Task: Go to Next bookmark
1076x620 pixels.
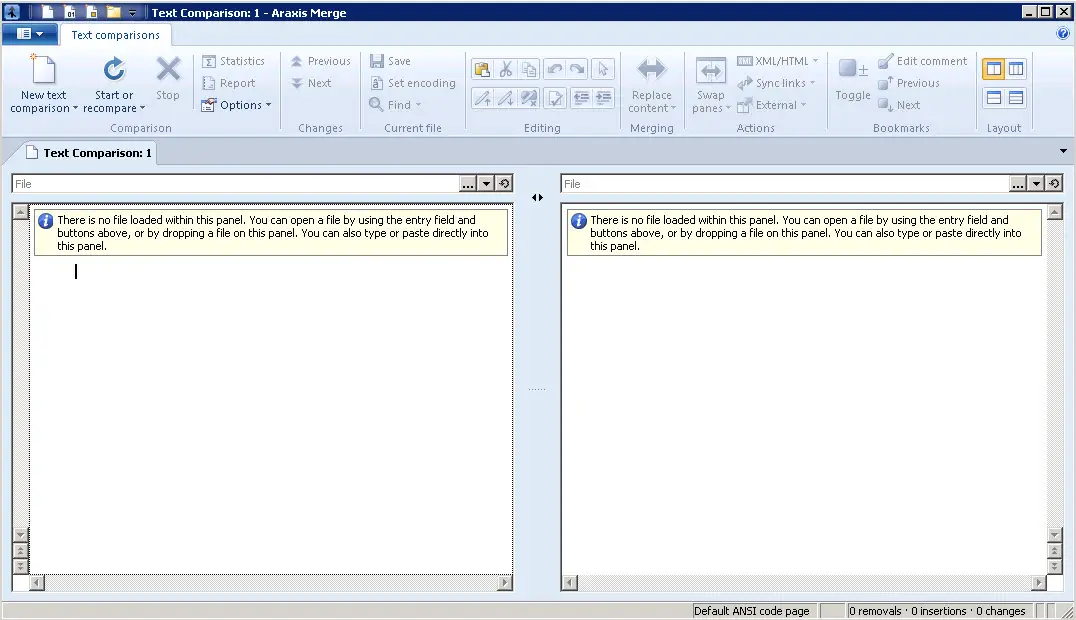Action: [x=899, y=105]
